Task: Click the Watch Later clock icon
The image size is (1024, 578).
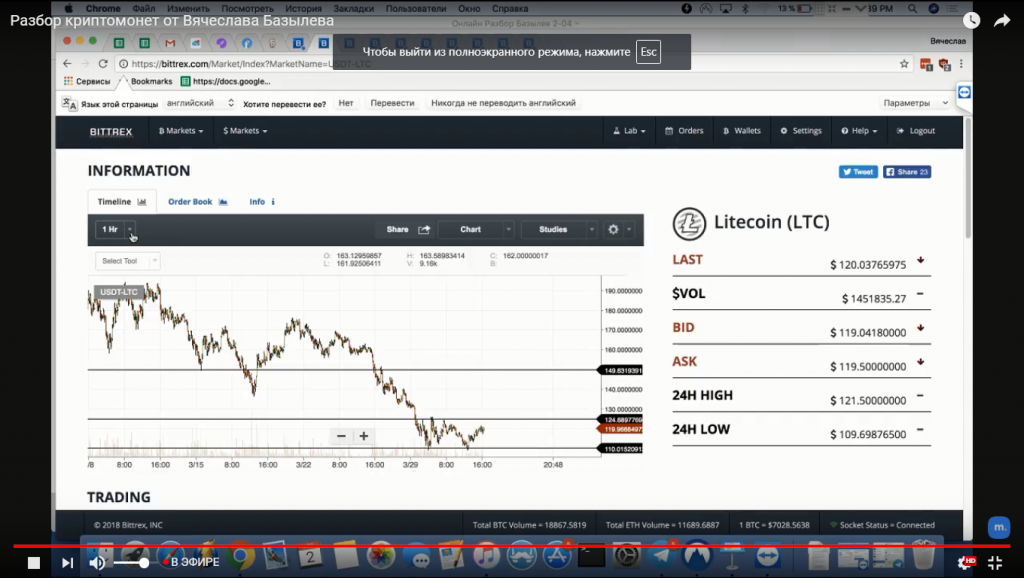Action: pyautogui.click(x=971, y=20)
